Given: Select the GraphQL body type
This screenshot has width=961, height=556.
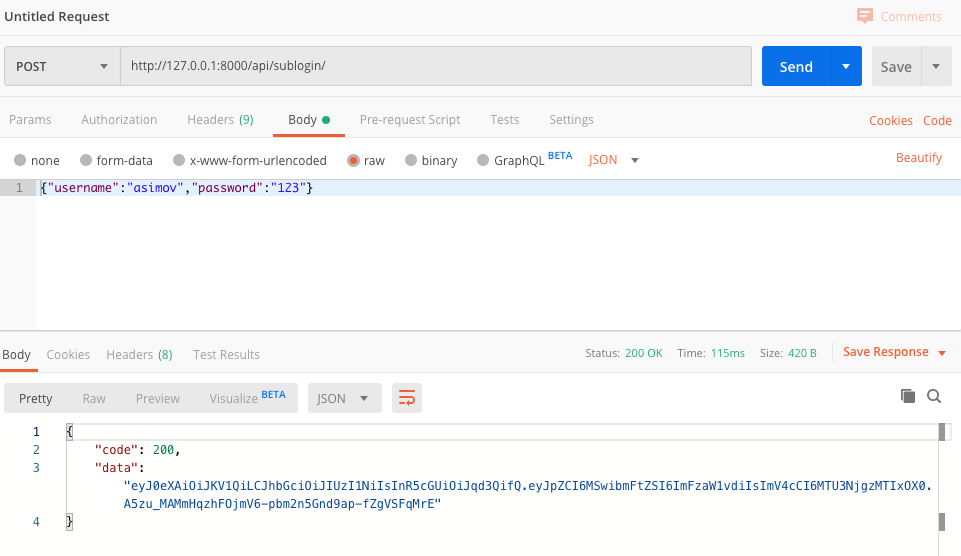Looking at the screenshot, I should coord(483,160).
